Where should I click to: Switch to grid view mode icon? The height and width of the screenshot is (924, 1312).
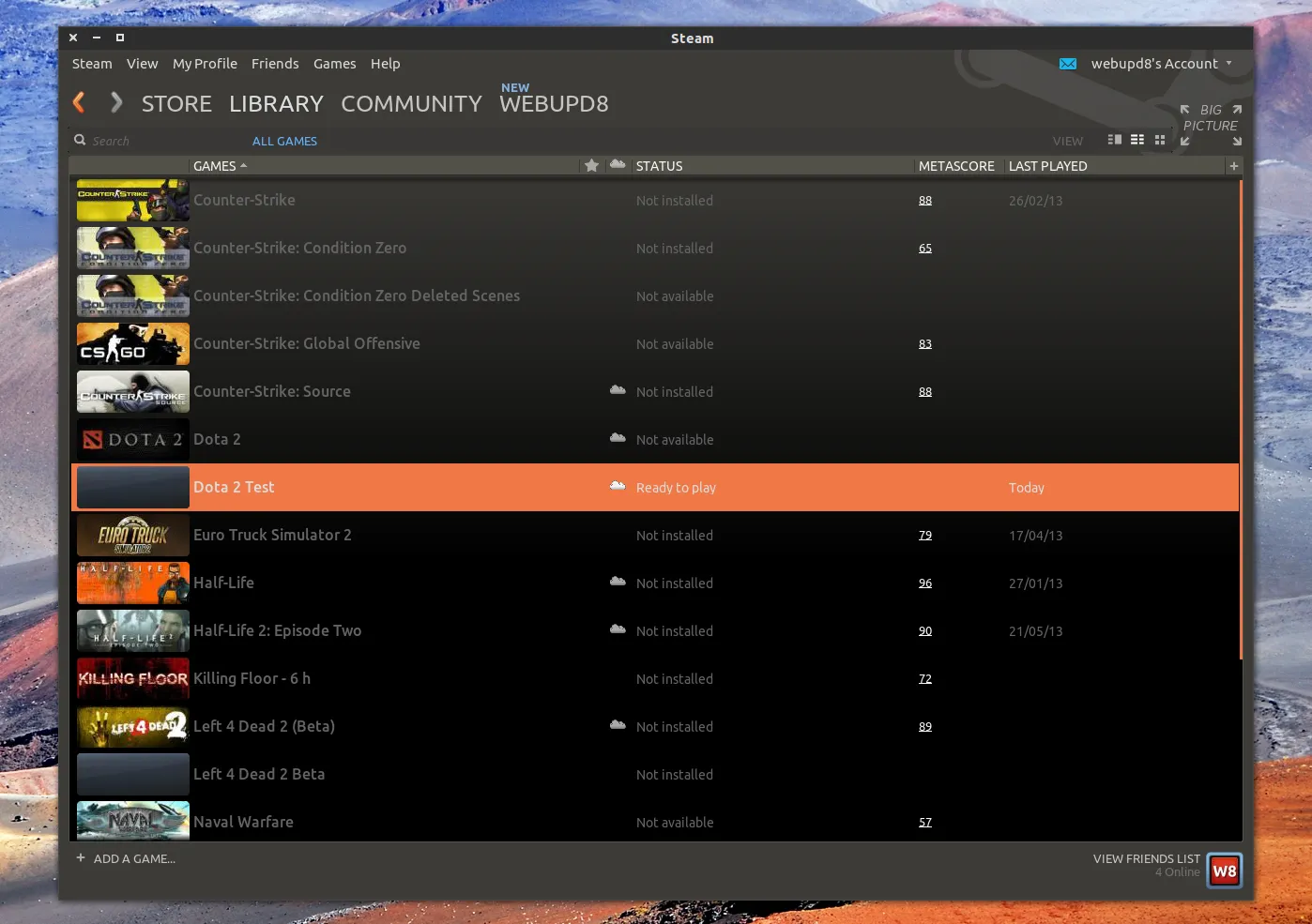(1160, 140)
